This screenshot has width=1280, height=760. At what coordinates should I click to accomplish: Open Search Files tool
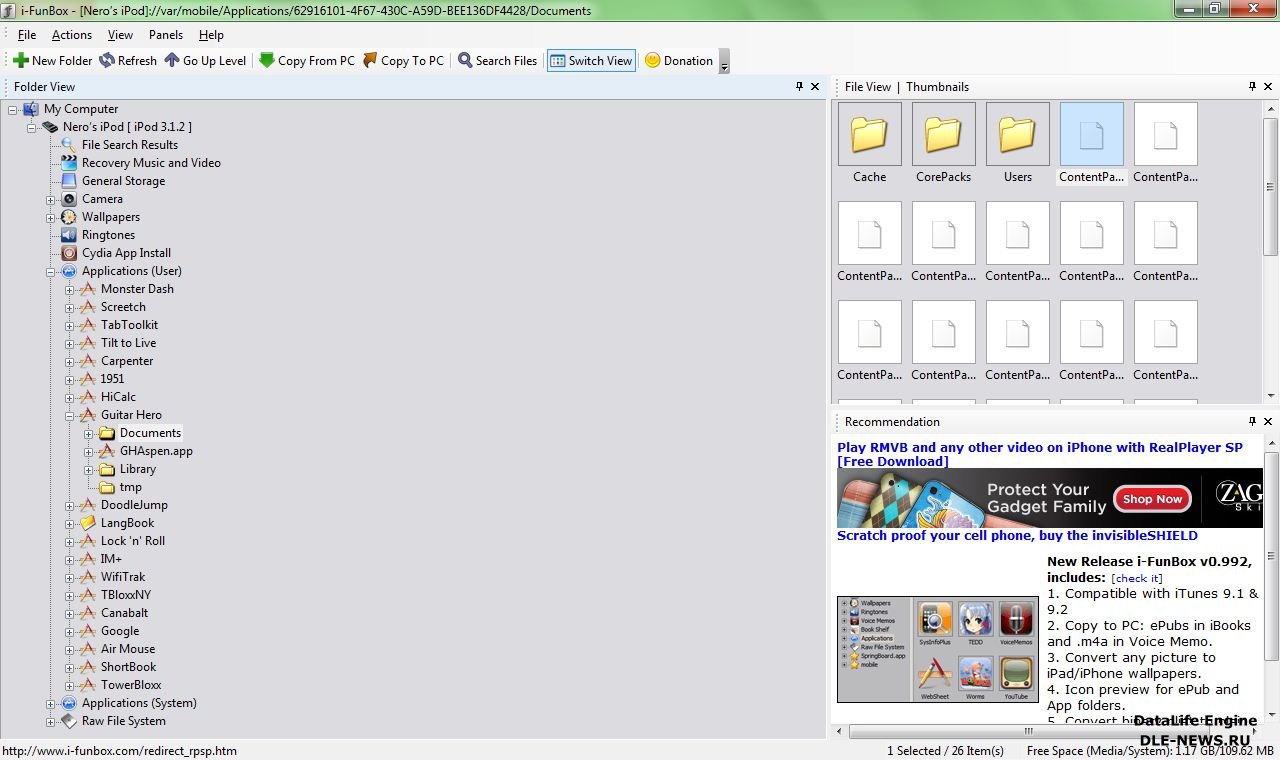[x=497, y=61]
